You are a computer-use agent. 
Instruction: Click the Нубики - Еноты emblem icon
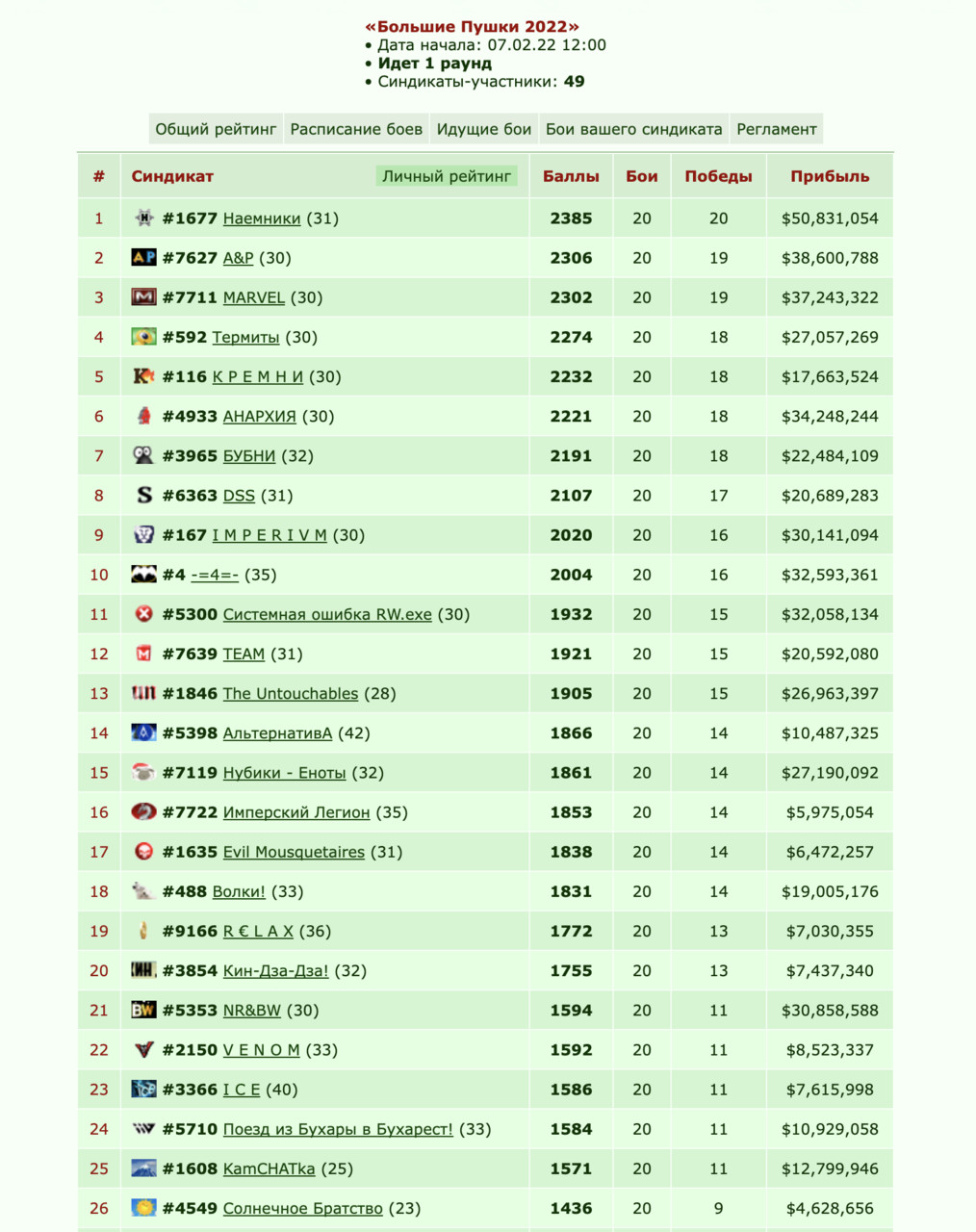click(x=143, y=772)
